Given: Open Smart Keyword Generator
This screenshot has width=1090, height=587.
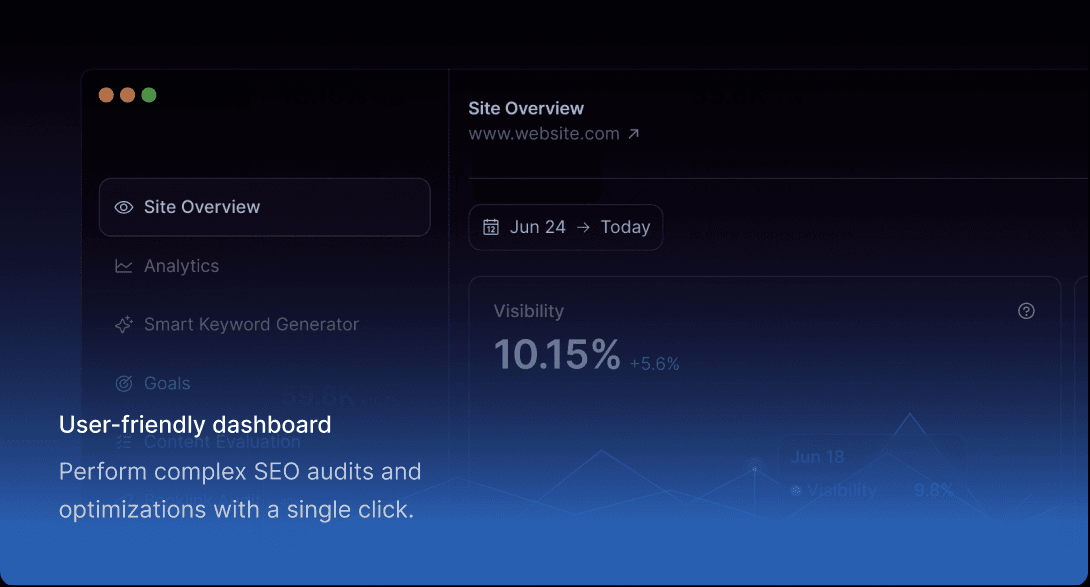Looking at the screenshot, I should click(x=237, y=325).
